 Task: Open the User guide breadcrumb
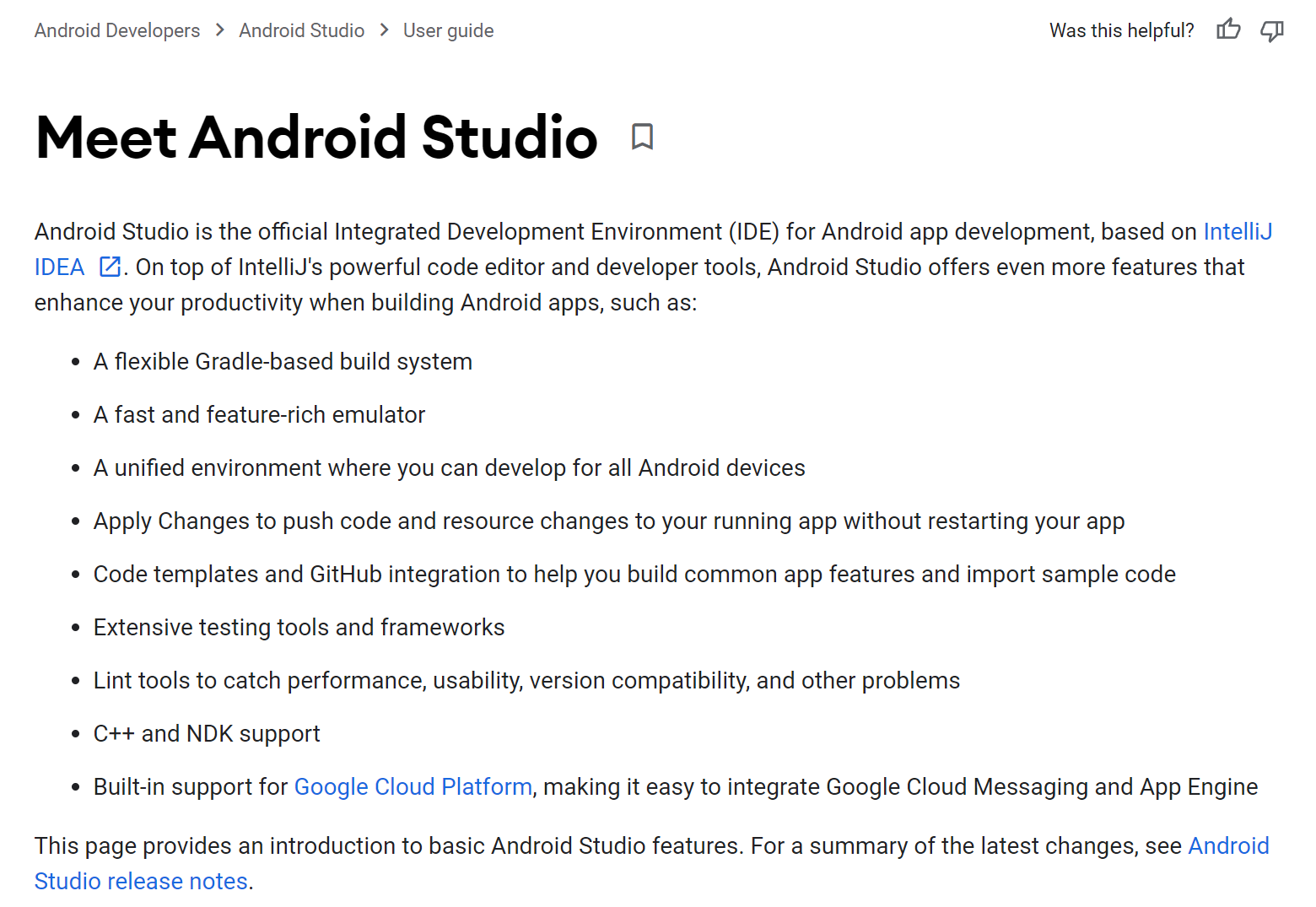(449, 30)
